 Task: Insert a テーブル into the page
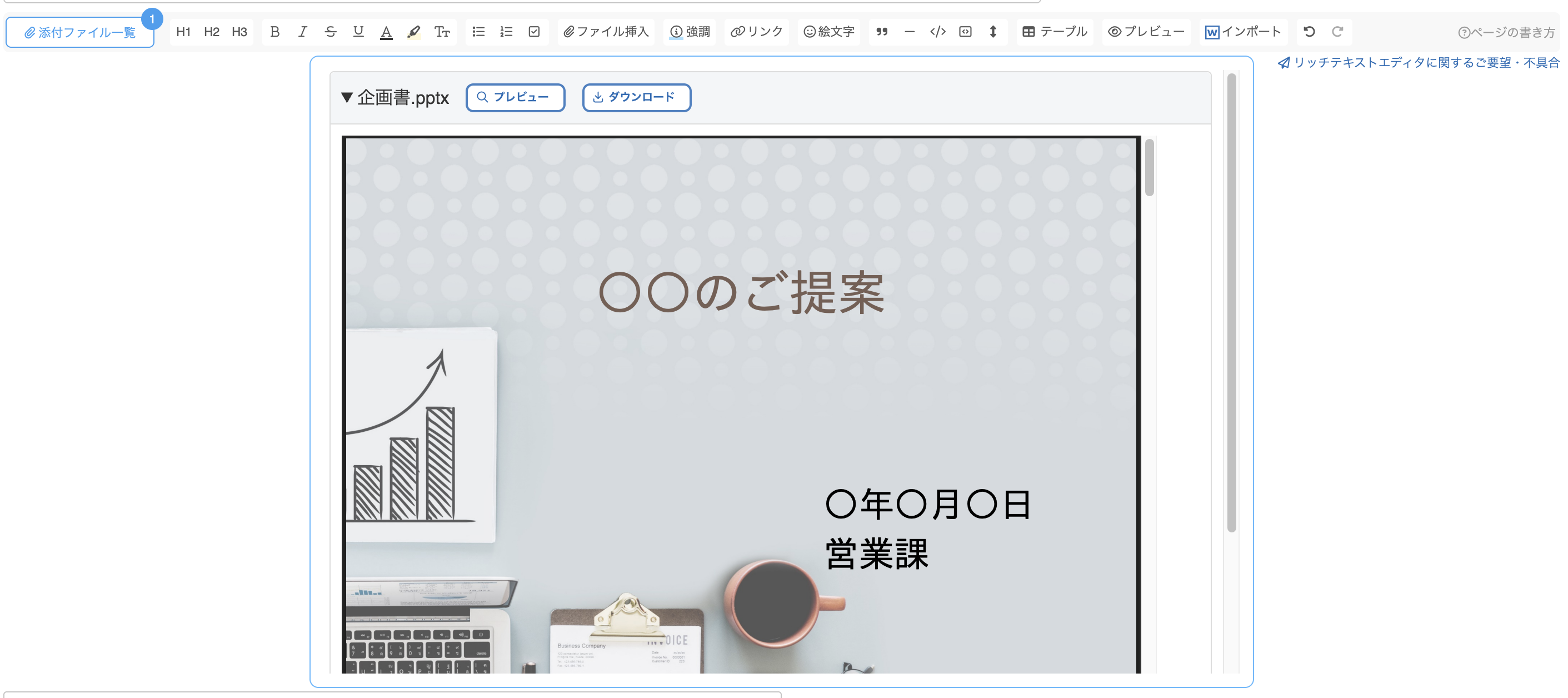(1054, 32)
